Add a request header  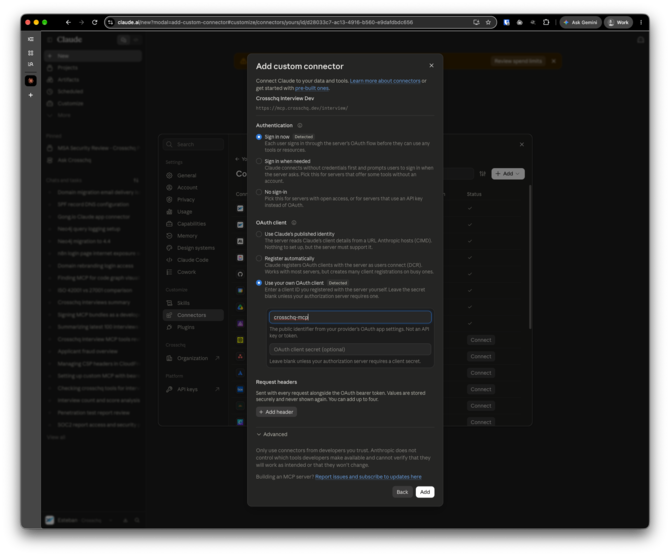click(x=276, y=412)
